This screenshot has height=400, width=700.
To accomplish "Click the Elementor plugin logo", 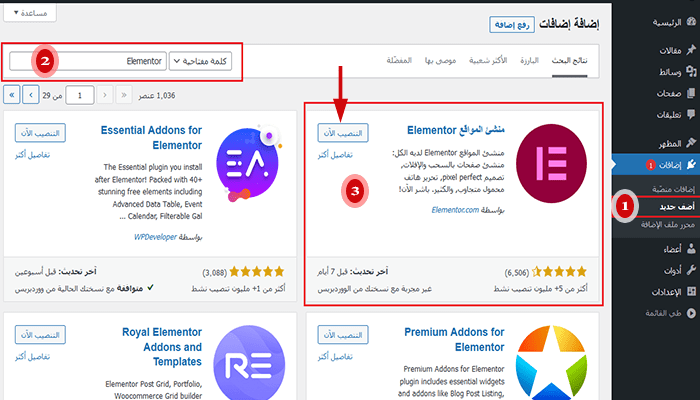I will (551, 163).
